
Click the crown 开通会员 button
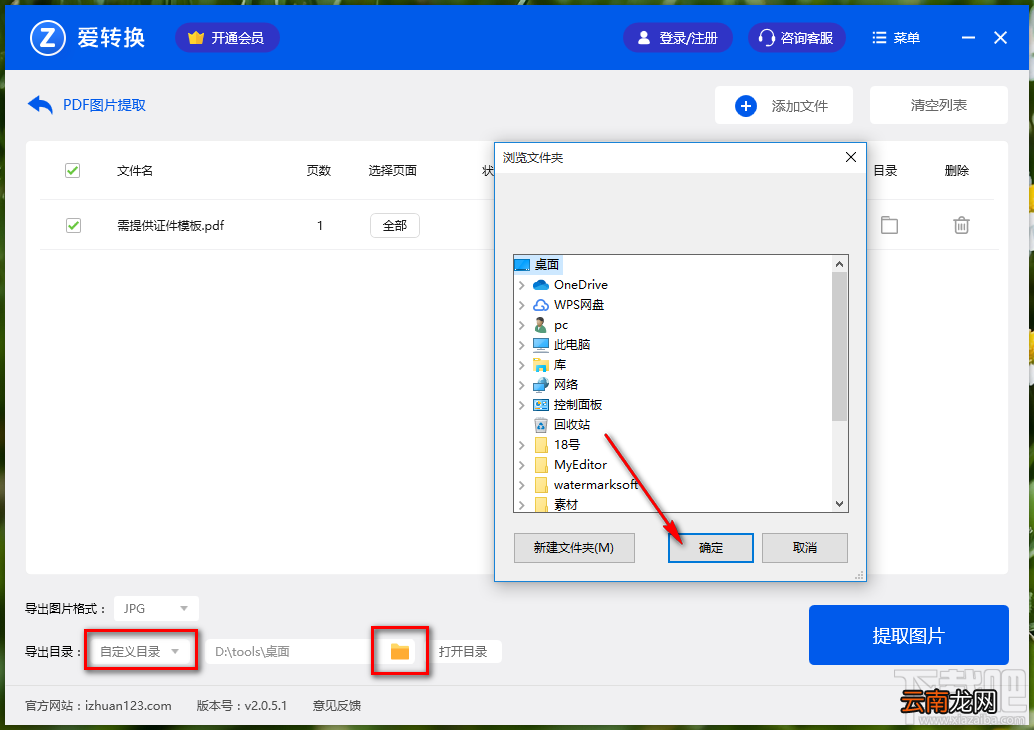point(227,38)
